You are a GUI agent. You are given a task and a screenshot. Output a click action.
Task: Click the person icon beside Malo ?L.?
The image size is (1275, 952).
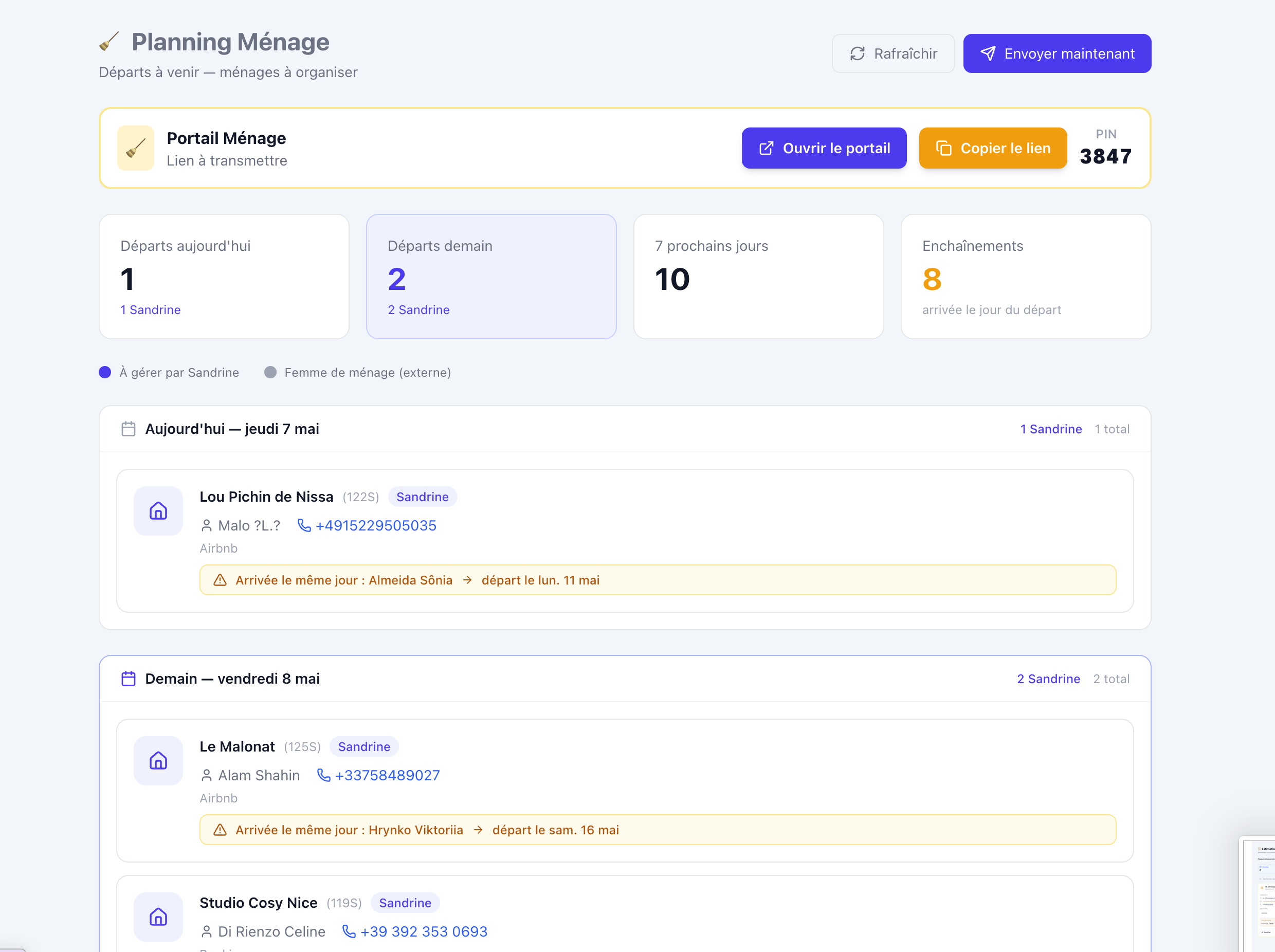point(206,525)
